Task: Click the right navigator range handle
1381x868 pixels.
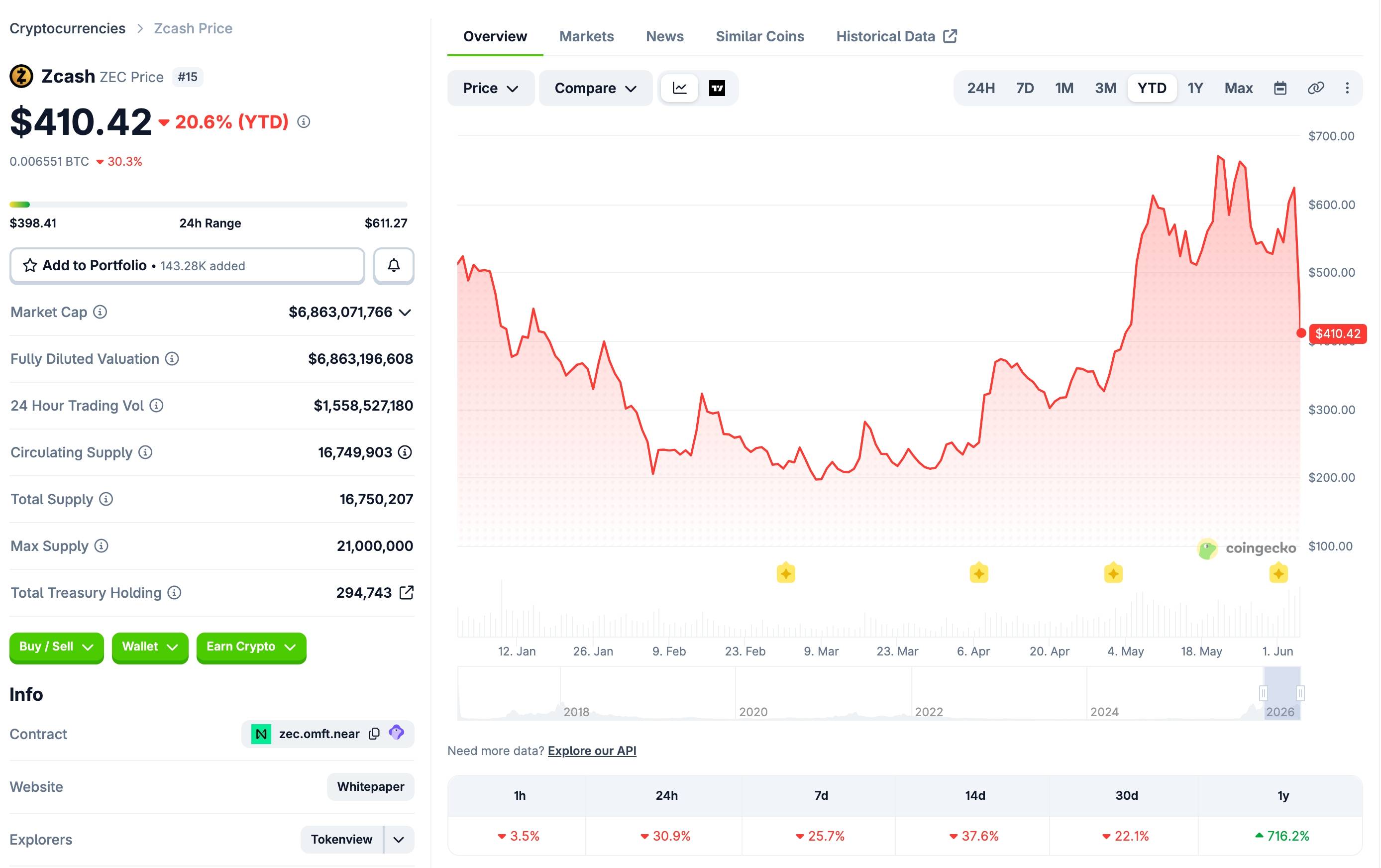Action: (x=1300, y=693)
